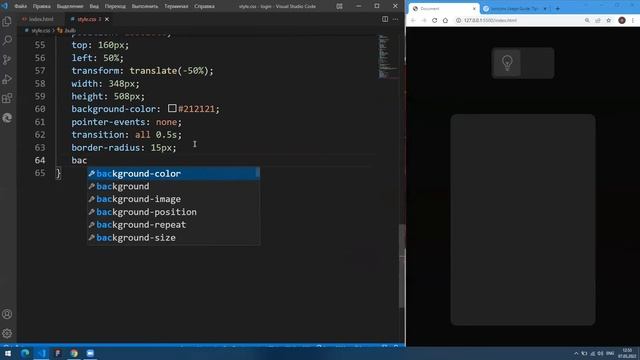Open the Extensions view

(7, 98)
